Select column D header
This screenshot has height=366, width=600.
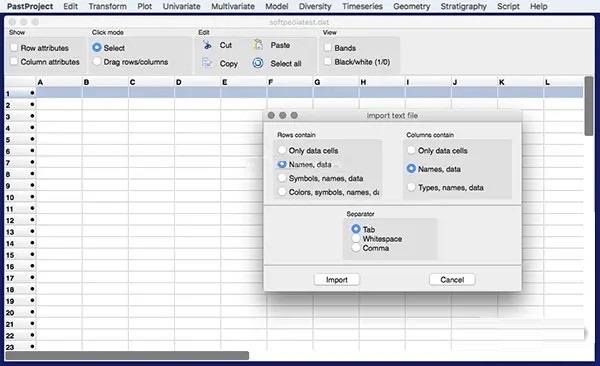(197, 82)
